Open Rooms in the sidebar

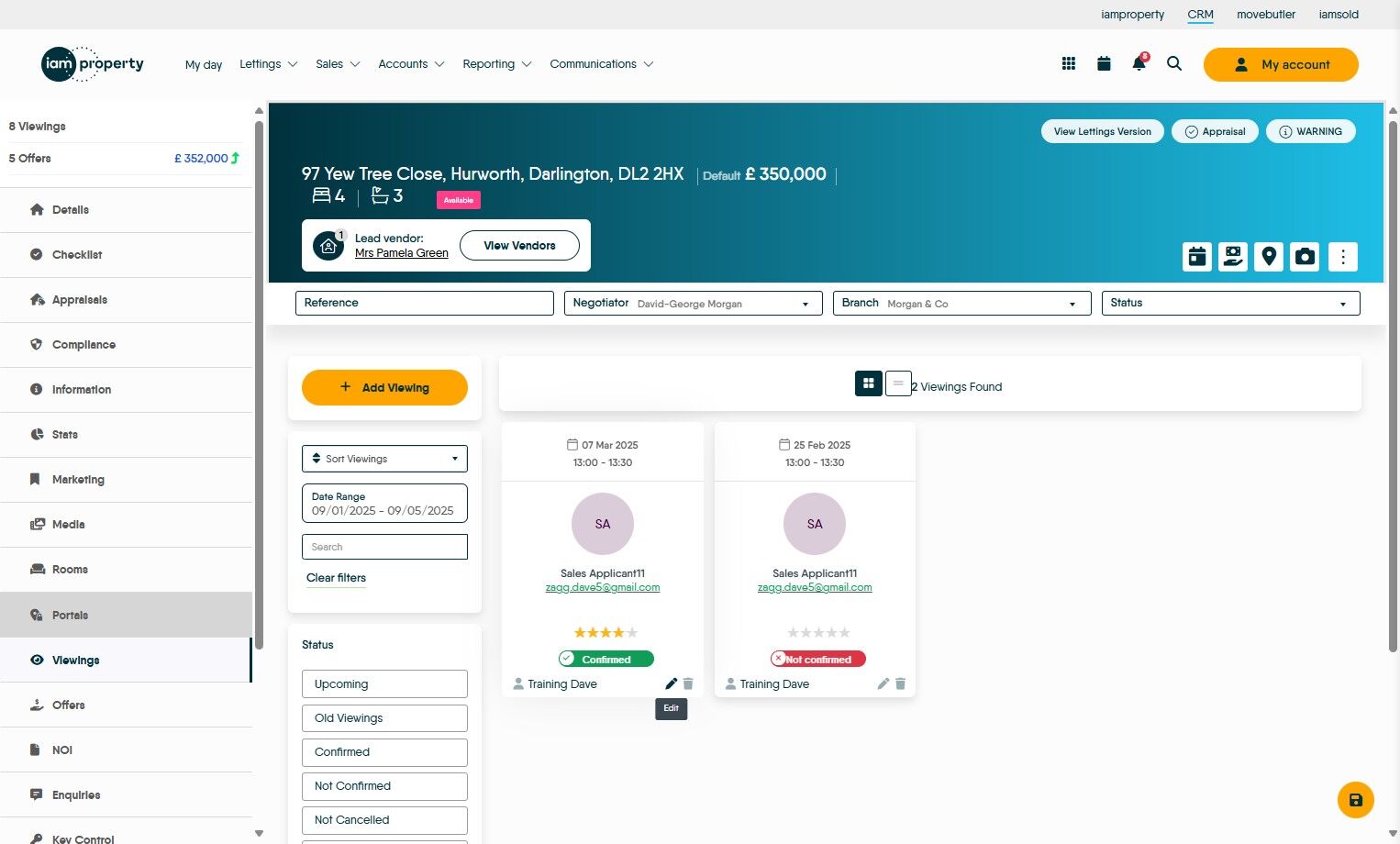tap(126, 570)
